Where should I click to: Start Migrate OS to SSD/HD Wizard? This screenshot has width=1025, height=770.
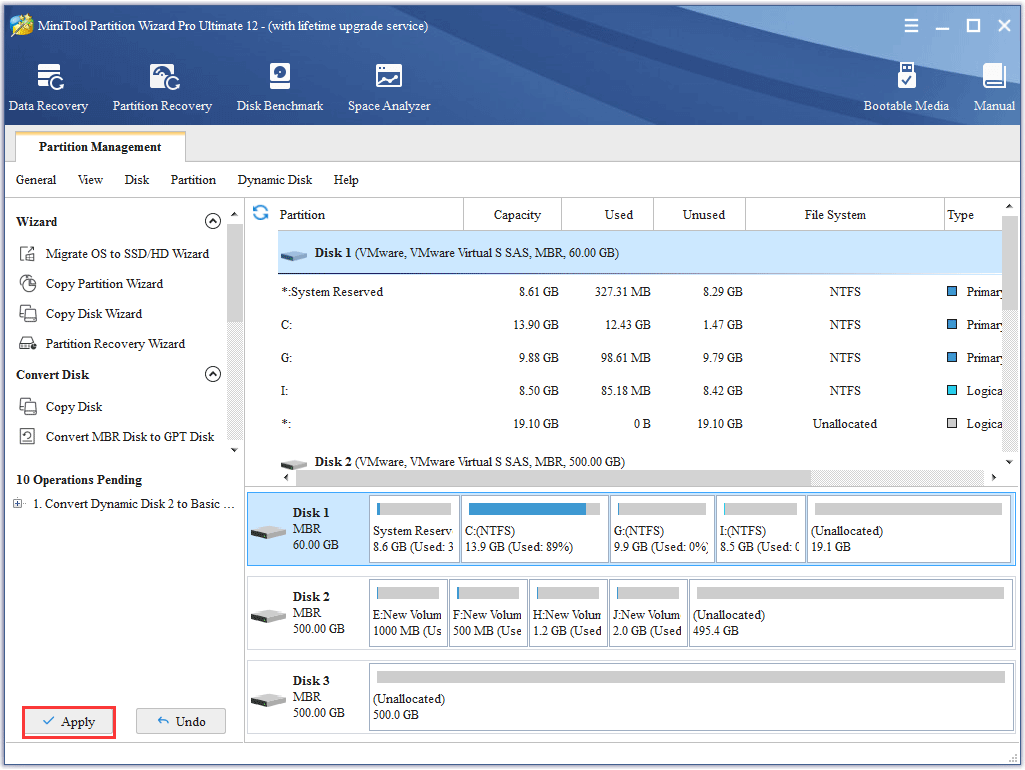coord(114,254)
